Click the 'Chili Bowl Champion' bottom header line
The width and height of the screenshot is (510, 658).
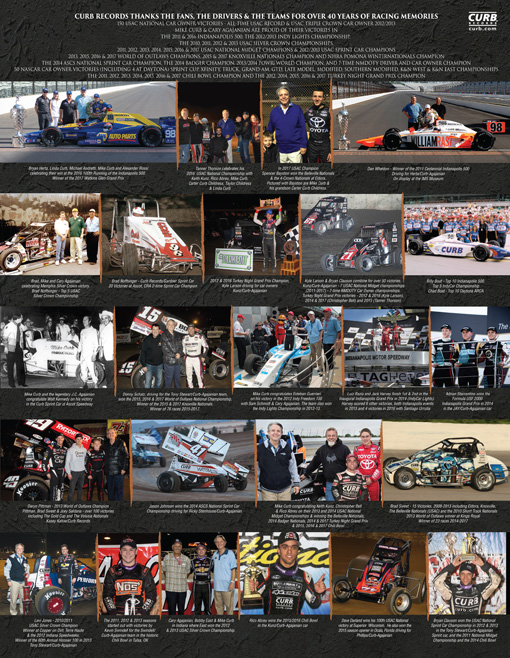256,76
